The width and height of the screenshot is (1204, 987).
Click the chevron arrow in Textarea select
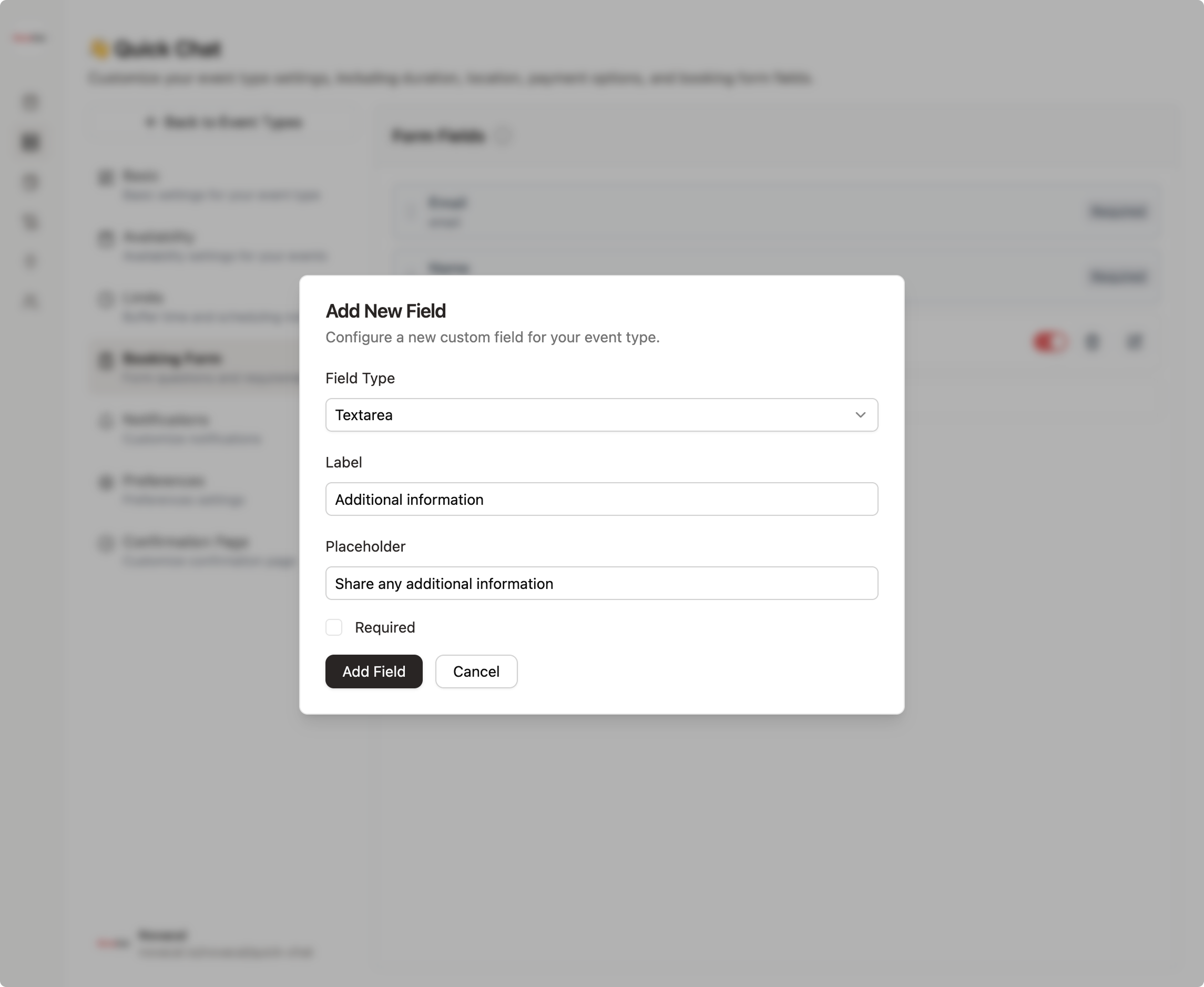[x=860, y=415]
